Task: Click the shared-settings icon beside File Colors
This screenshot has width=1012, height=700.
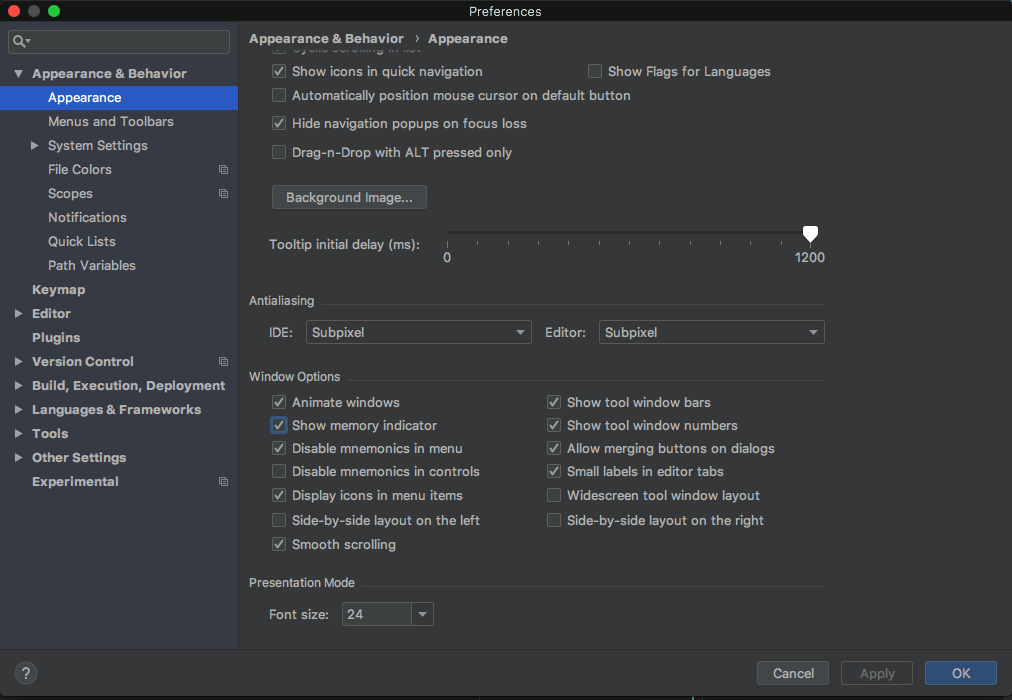Action: 222,170
